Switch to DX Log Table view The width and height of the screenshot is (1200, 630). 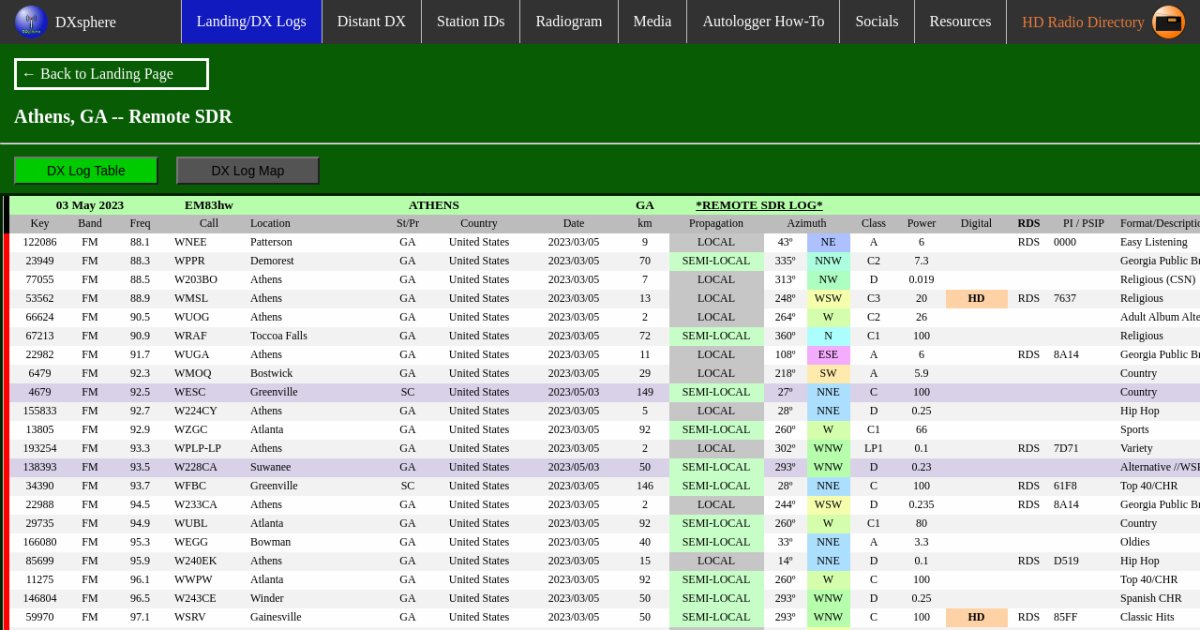(x=86, y=171)
